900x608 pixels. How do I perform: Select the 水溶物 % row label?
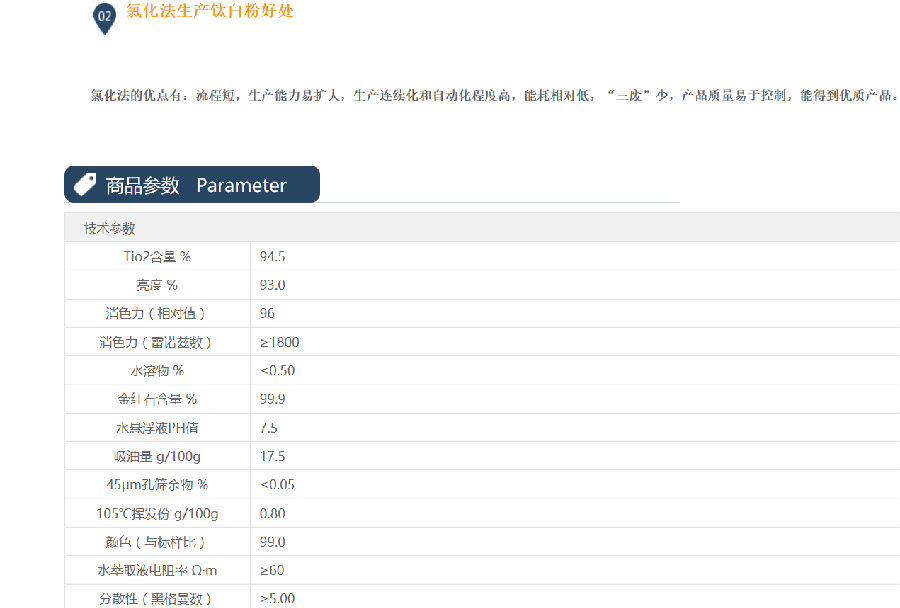coord(157,371)
